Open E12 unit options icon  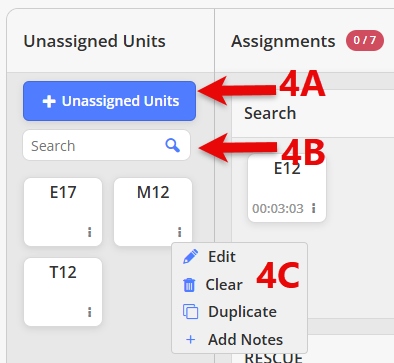(x=313, y=208)
